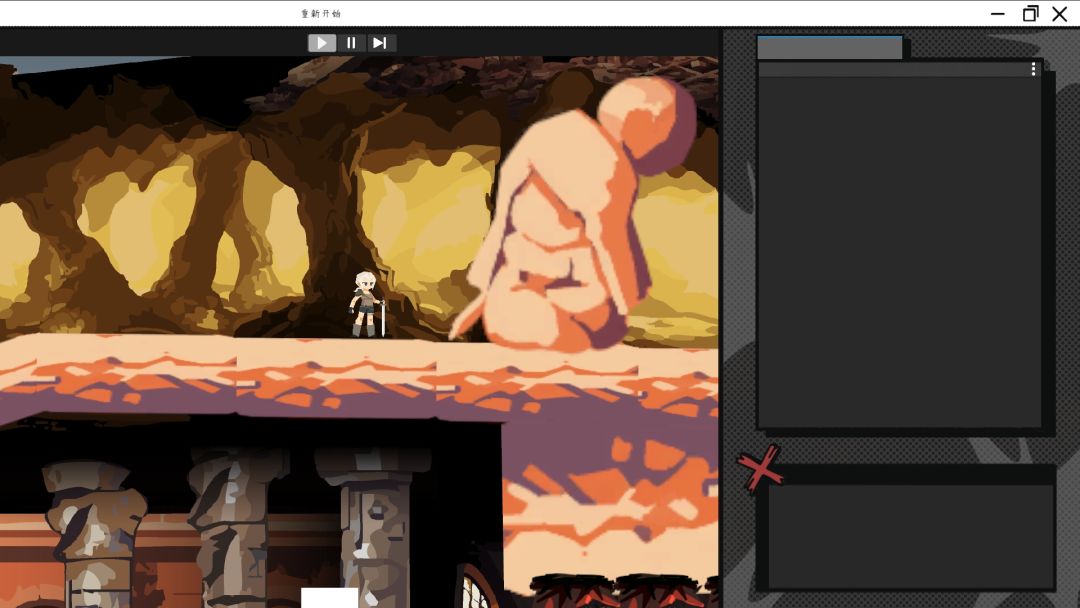Click the white rectangle at the scene bottom

tap(329, 597)
